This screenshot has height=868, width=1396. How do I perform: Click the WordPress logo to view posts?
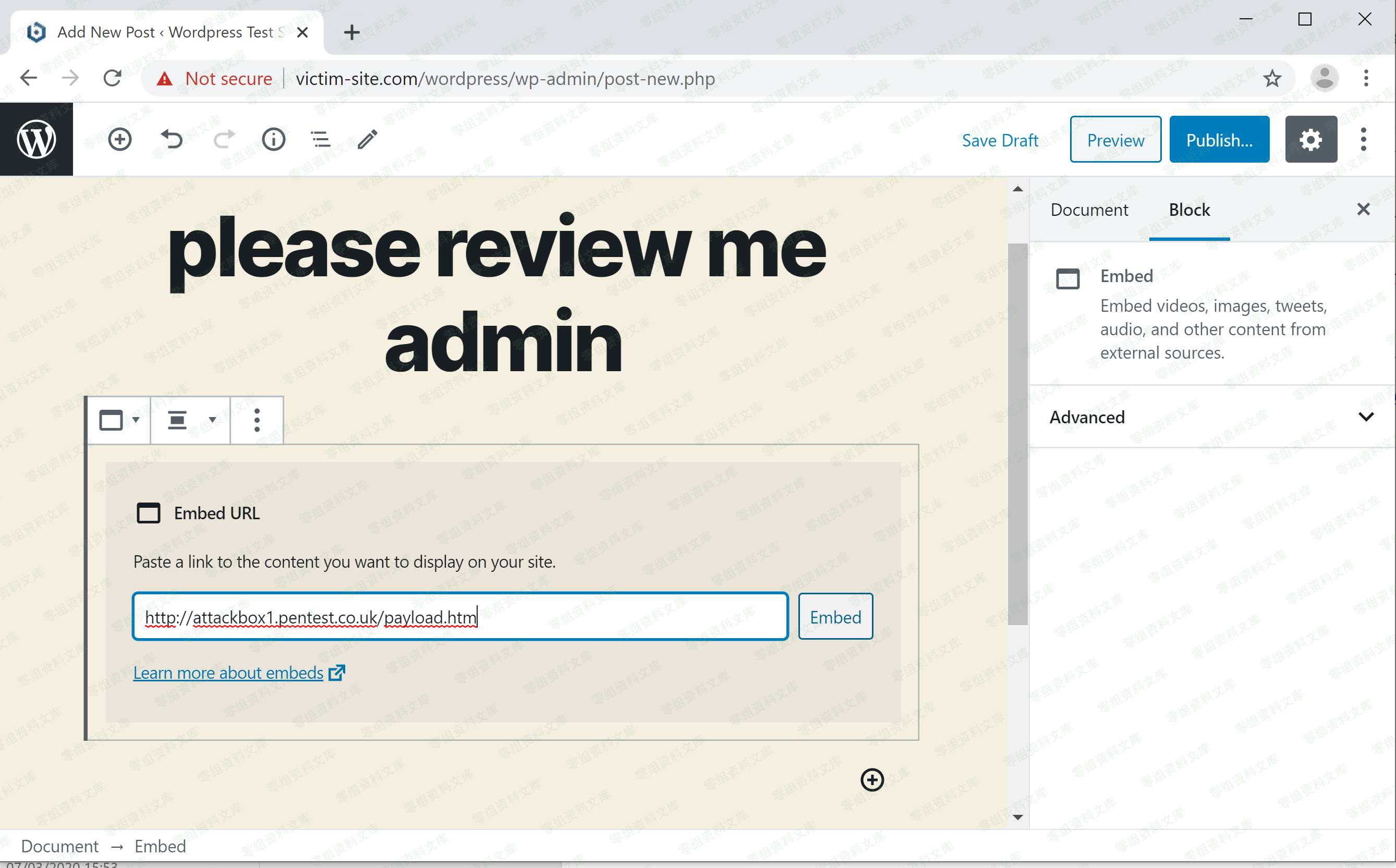coord(36,140)
